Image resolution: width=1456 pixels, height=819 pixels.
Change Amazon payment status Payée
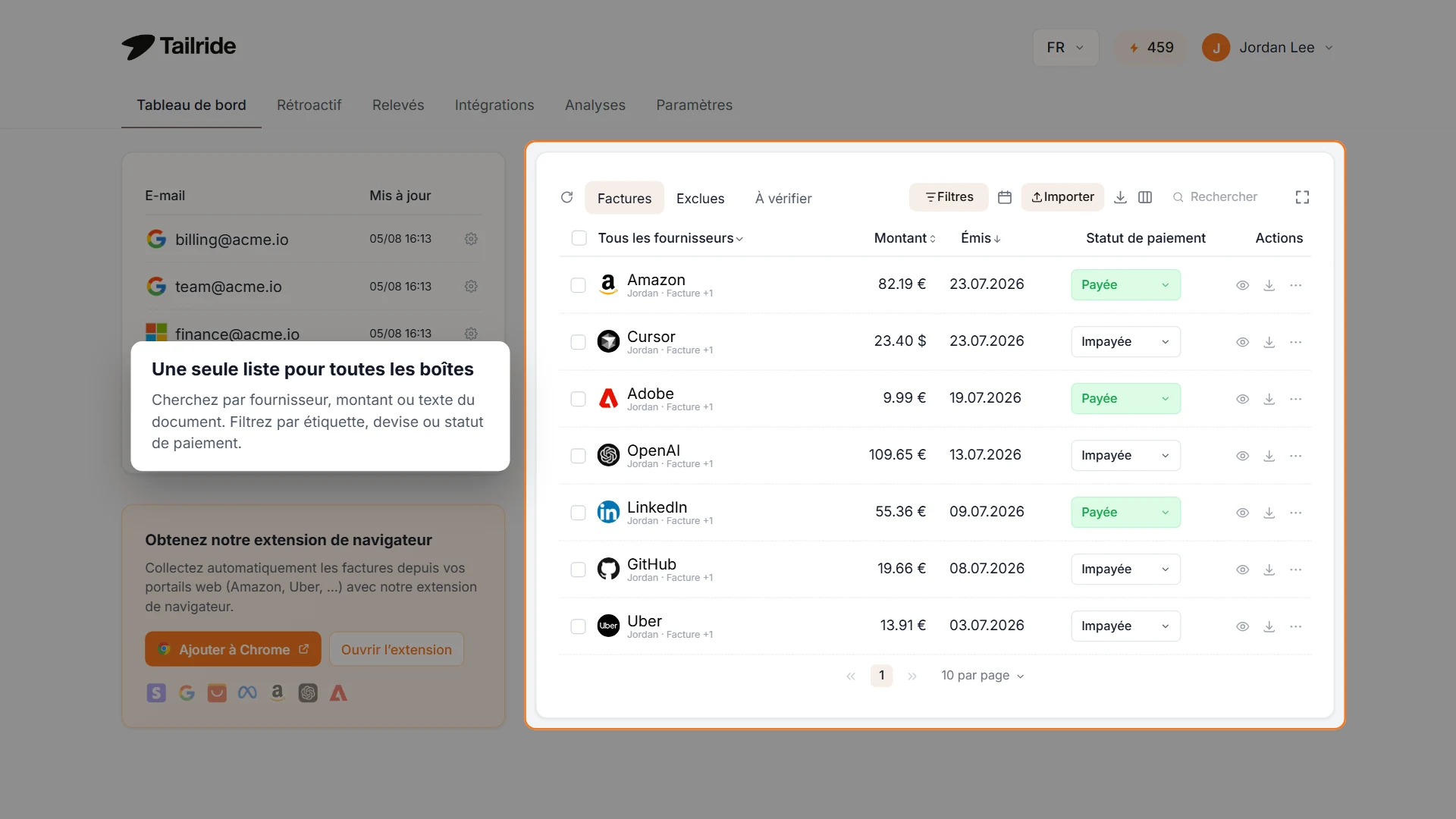pyautogui.click(x=1125, y=285)
